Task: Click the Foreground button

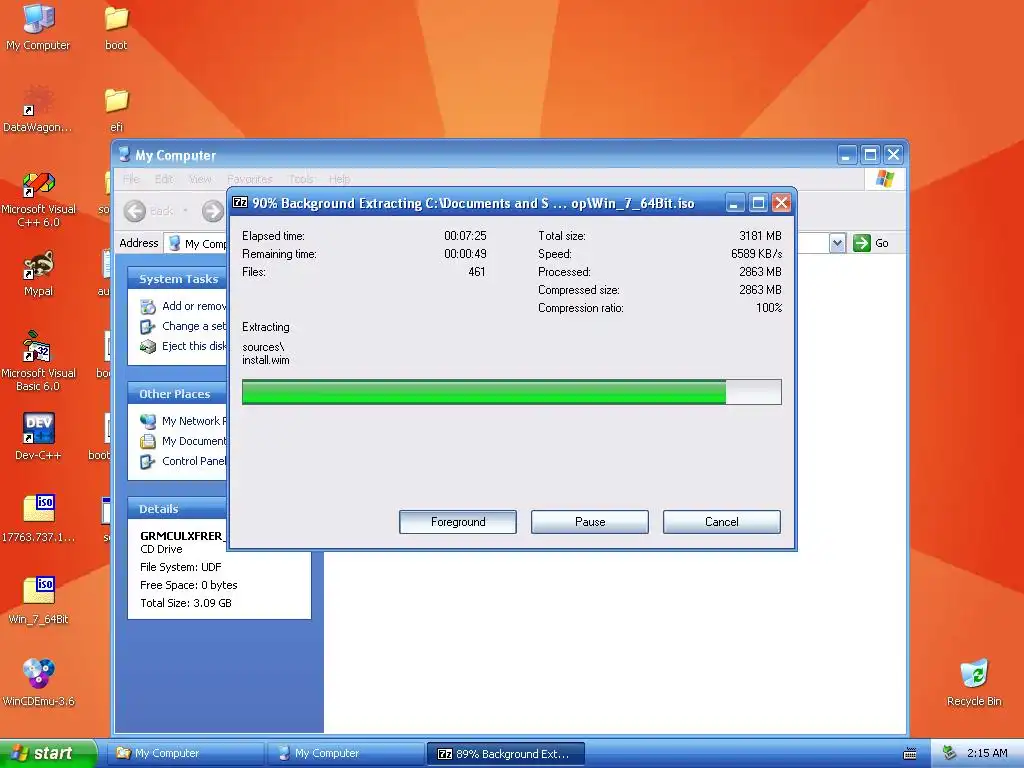Action: click(x=458, y=522)
